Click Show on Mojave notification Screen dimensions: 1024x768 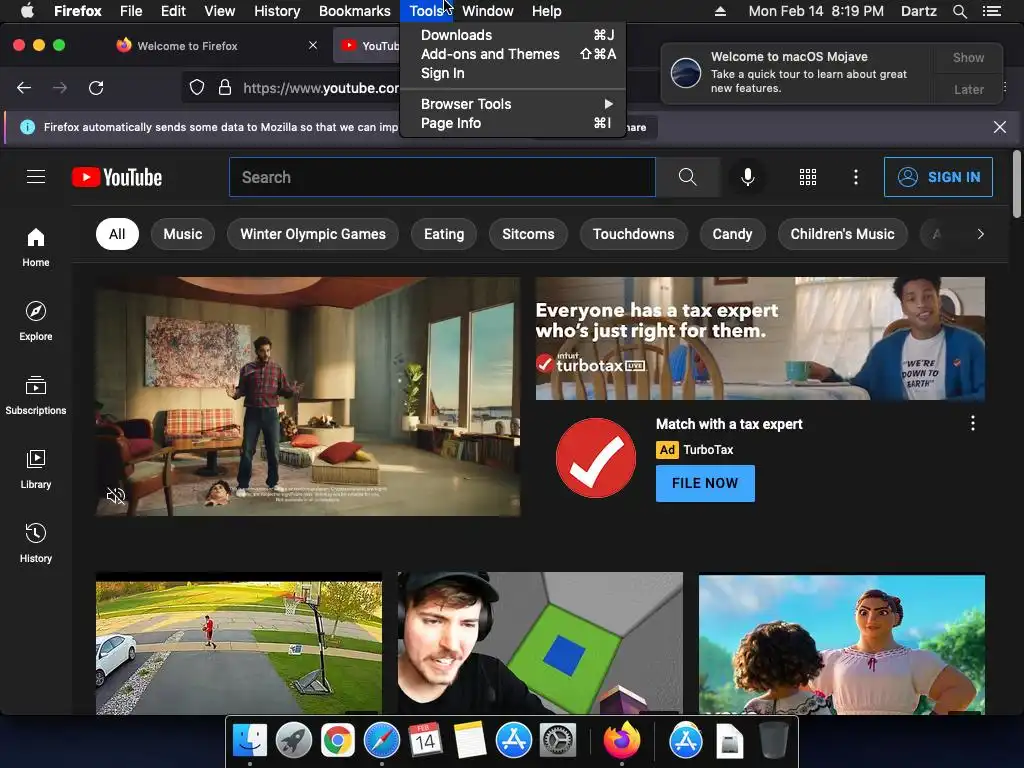click(x=968, y=57)
